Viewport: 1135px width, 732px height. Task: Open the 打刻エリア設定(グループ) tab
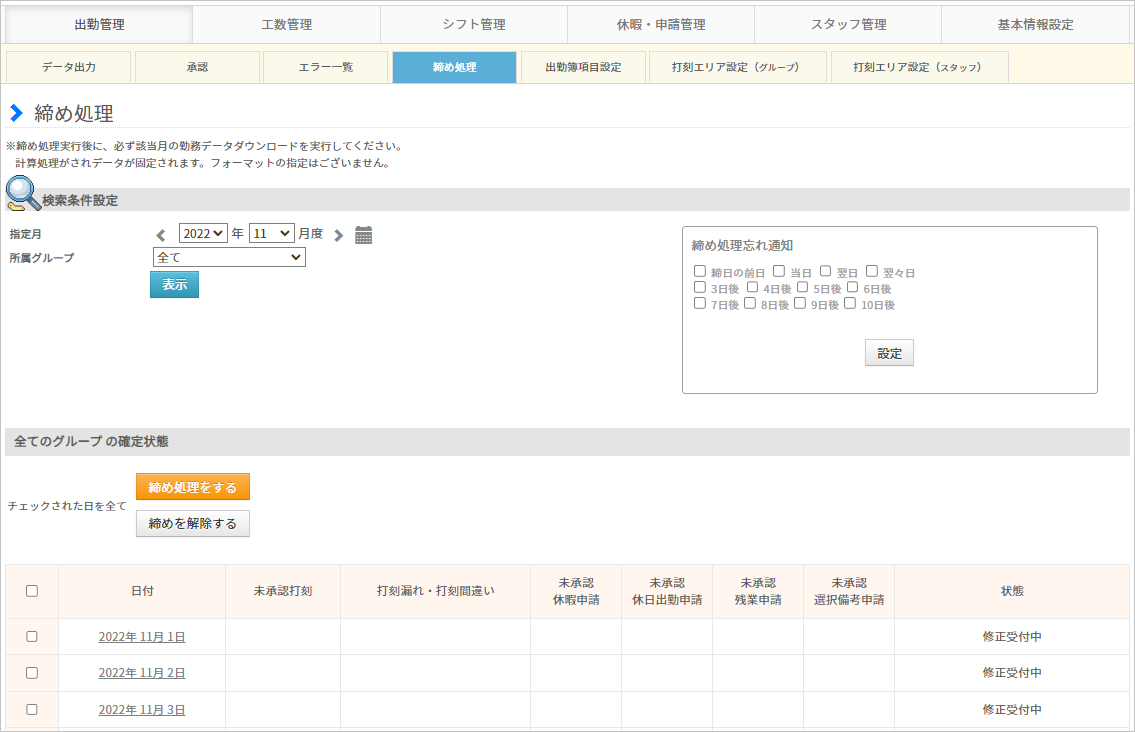(736, 68)
